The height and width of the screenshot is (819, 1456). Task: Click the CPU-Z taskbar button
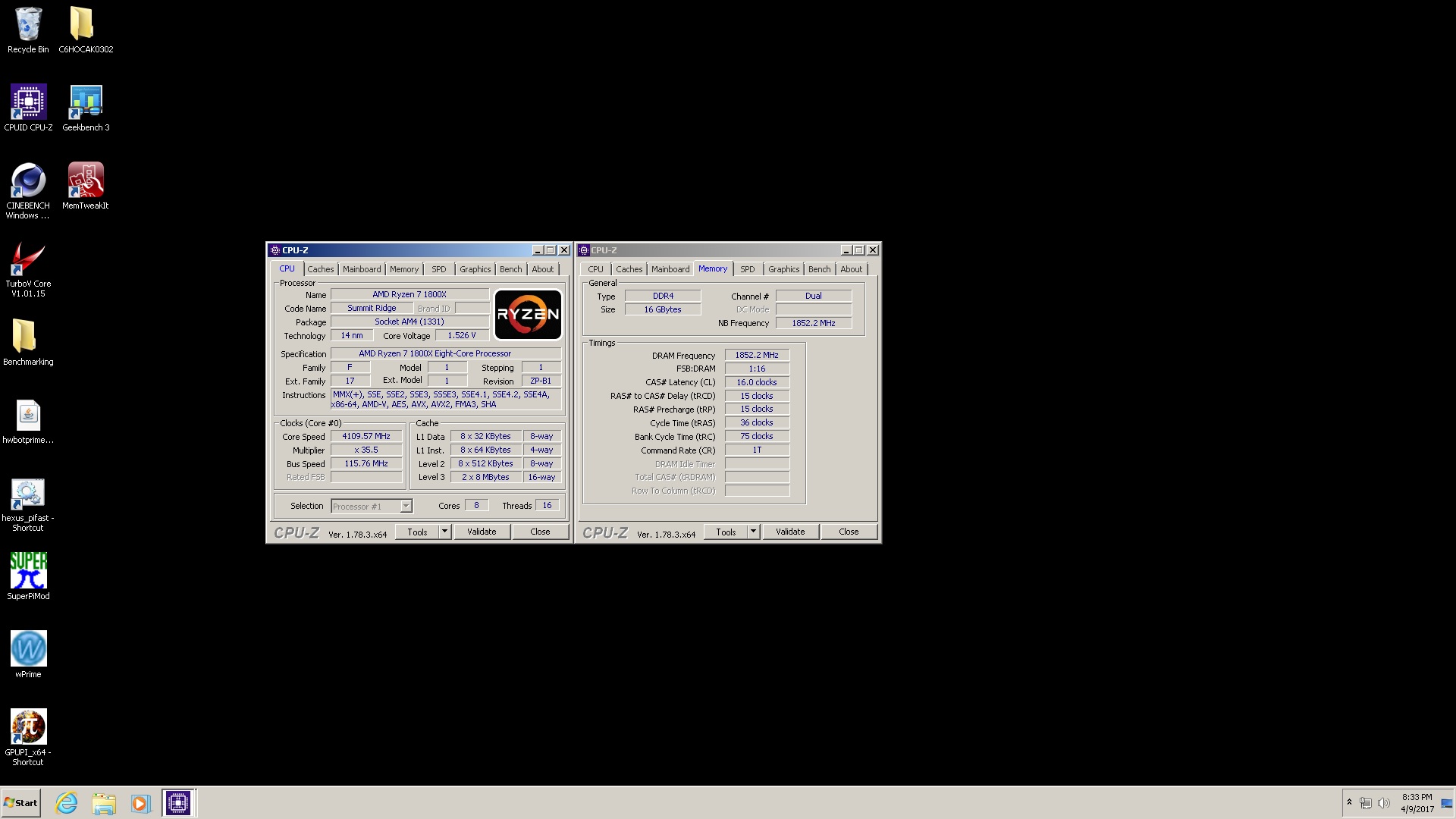(178, 803)
